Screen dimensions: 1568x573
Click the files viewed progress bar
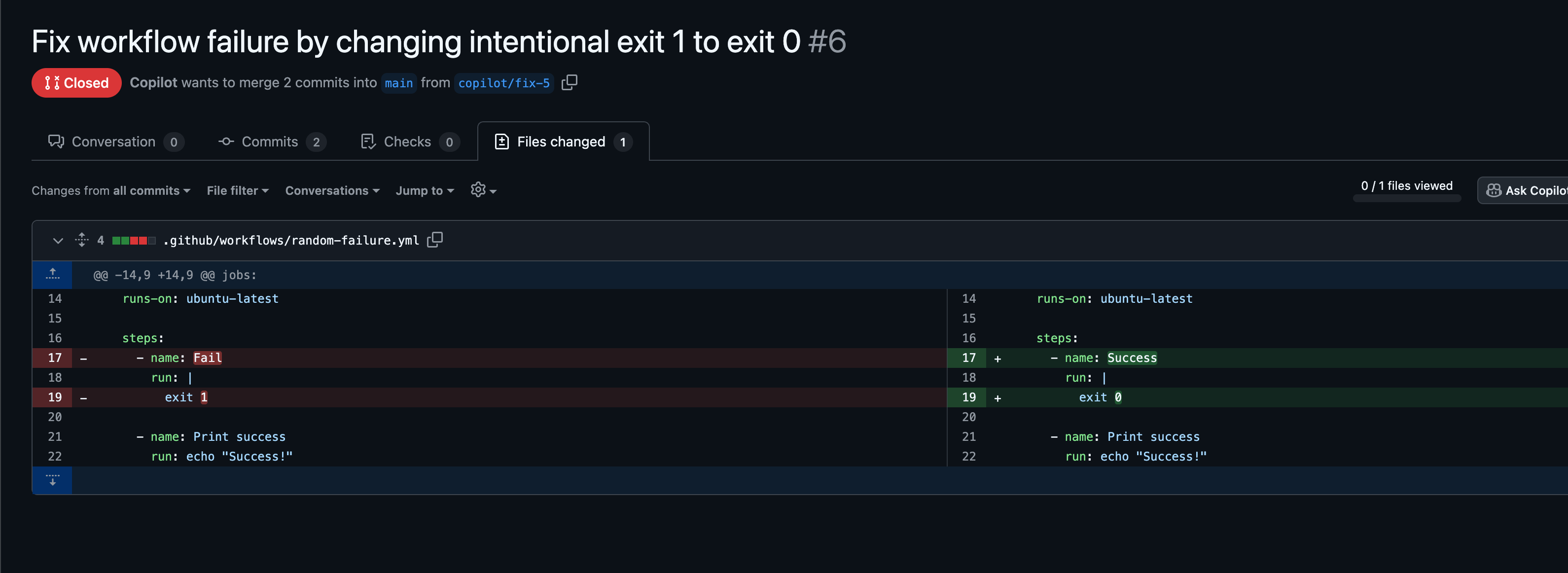[x=1406, y=199]
